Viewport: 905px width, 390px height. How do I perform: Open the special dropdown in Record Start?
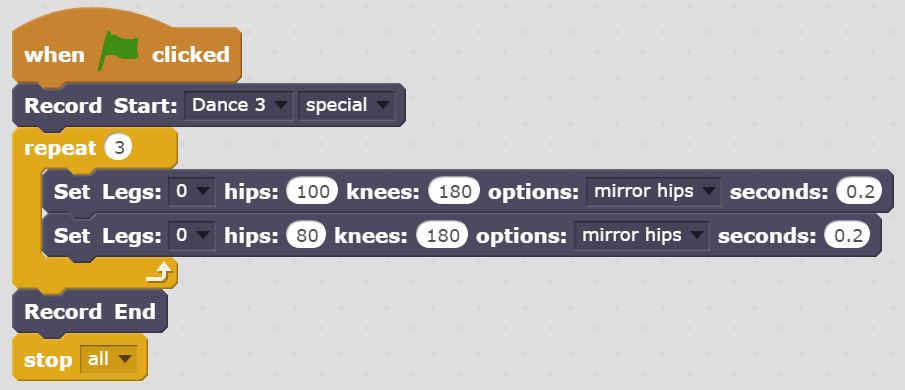point(347,106)
